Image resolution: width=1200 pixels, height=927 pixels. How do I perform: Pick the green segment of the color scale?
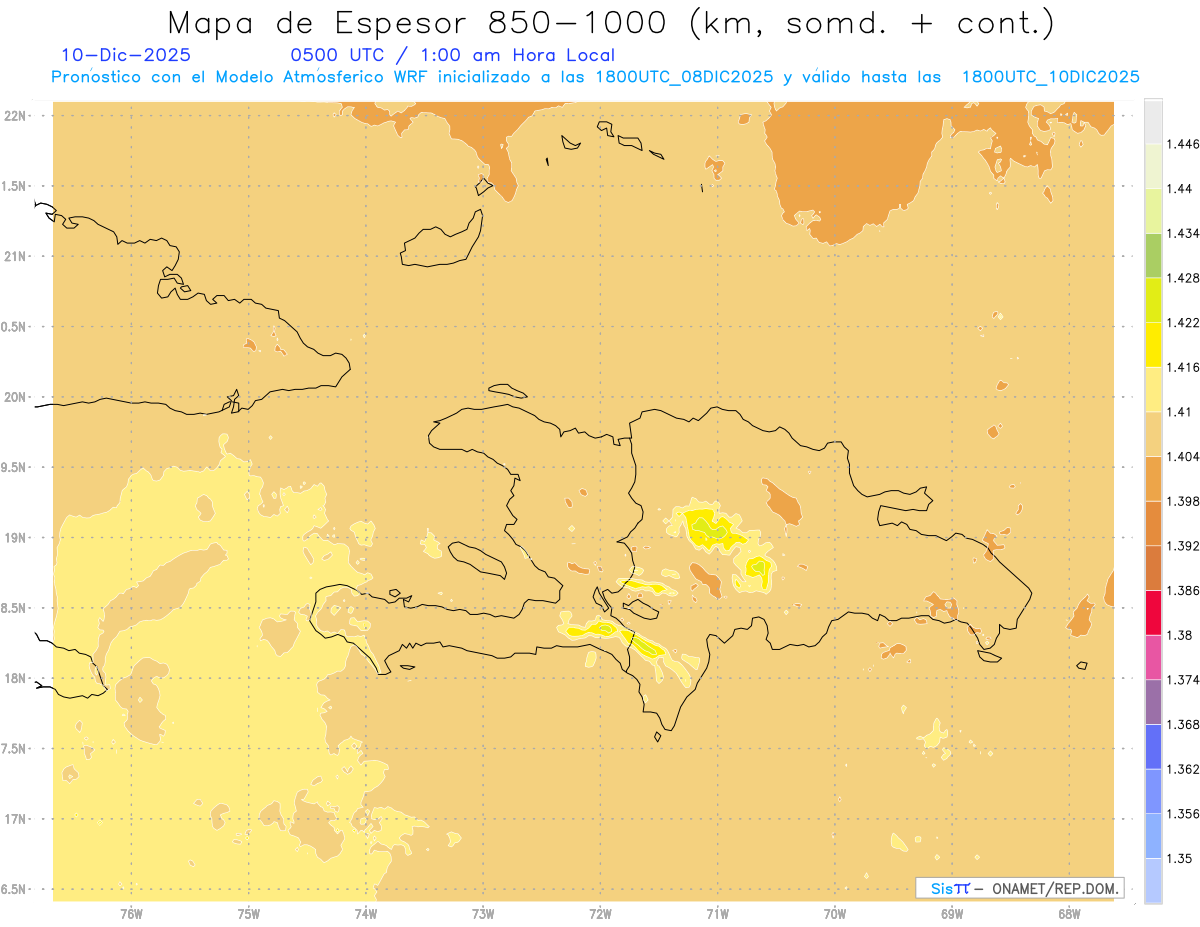click(x=1153, y=255)
